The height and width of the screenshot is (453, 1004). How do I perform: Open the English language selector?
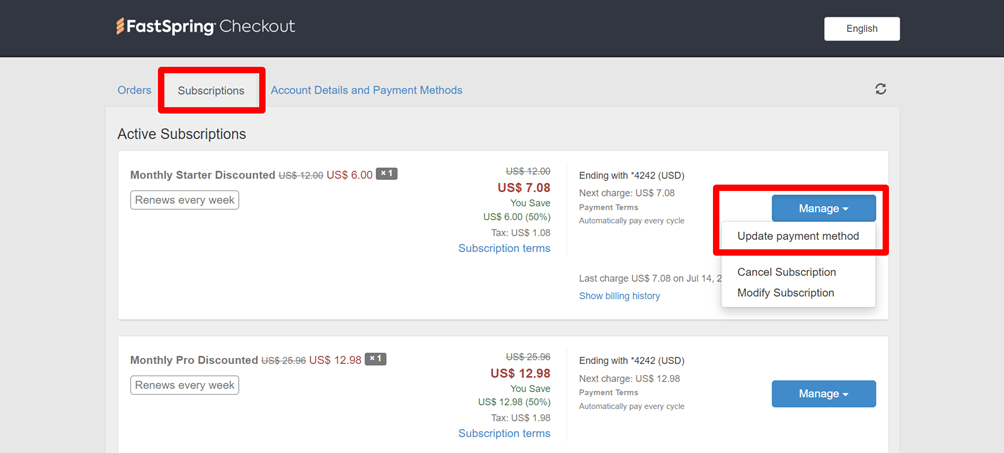(x=862, y=29)
